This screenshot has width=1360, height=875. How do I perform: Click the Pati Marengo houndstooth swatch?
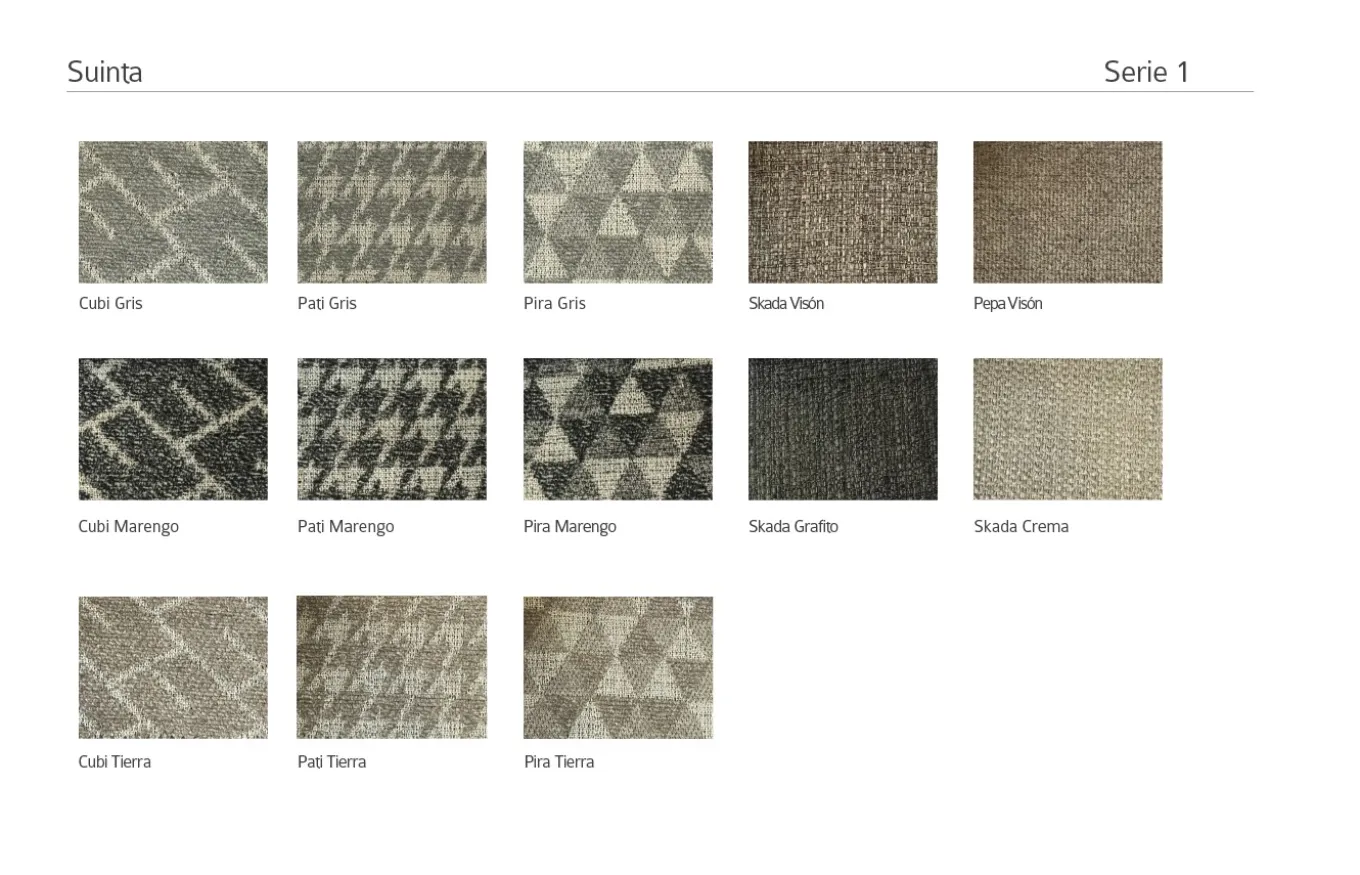391,429
